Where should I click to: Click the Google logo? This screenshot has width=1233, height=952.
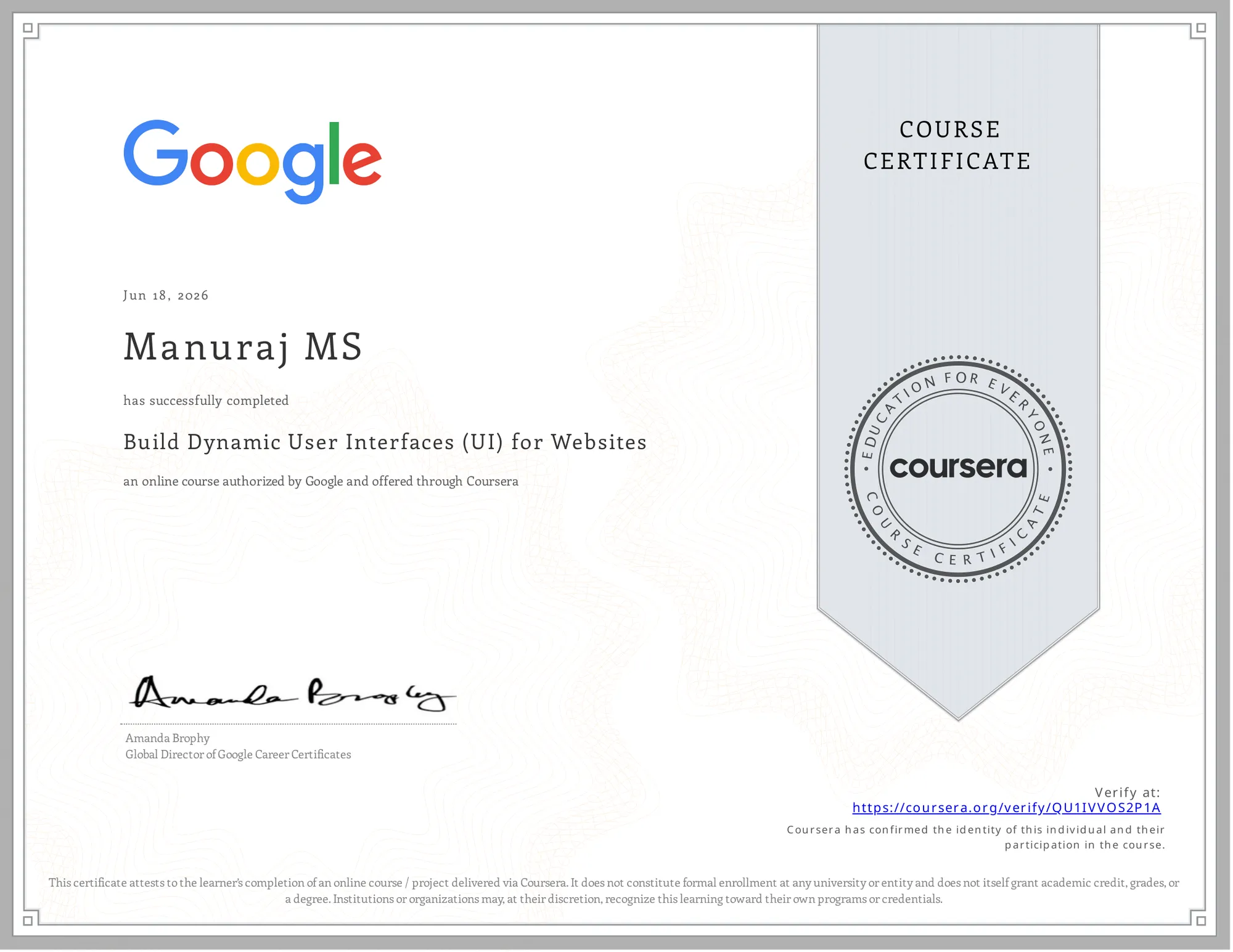coord(253,161)
